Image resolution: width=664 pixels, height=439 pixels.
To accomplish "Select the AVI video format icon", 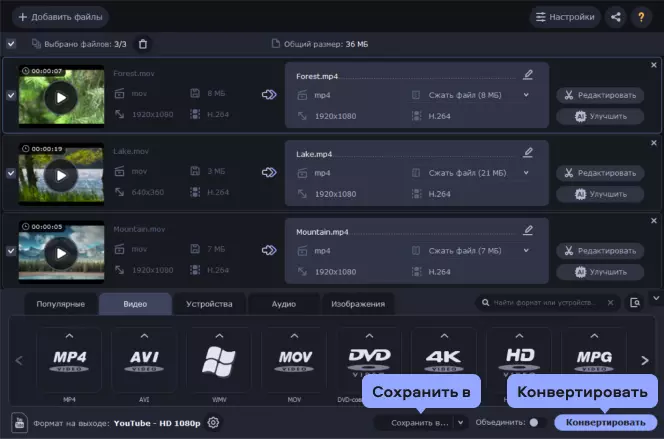I will [x=144, y=361].
